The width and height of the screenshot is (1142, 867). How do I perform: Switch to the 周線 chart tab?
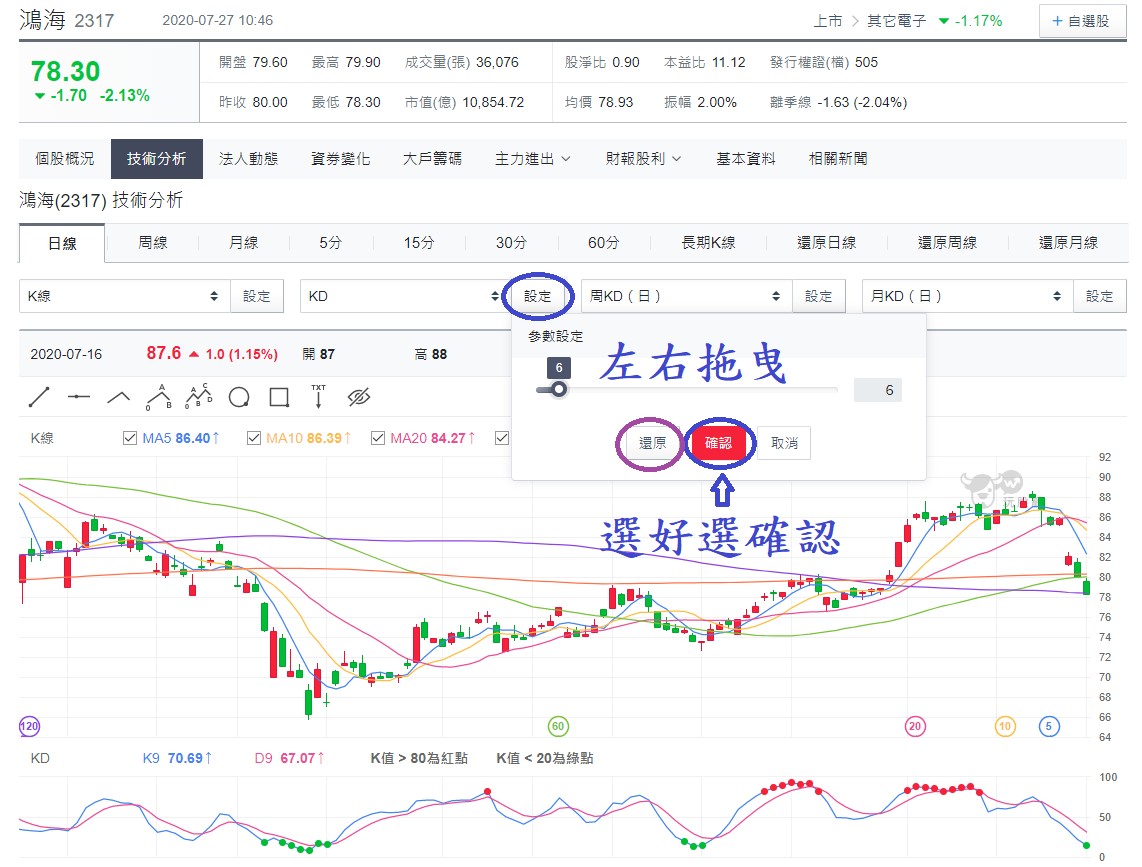(153, 243)
